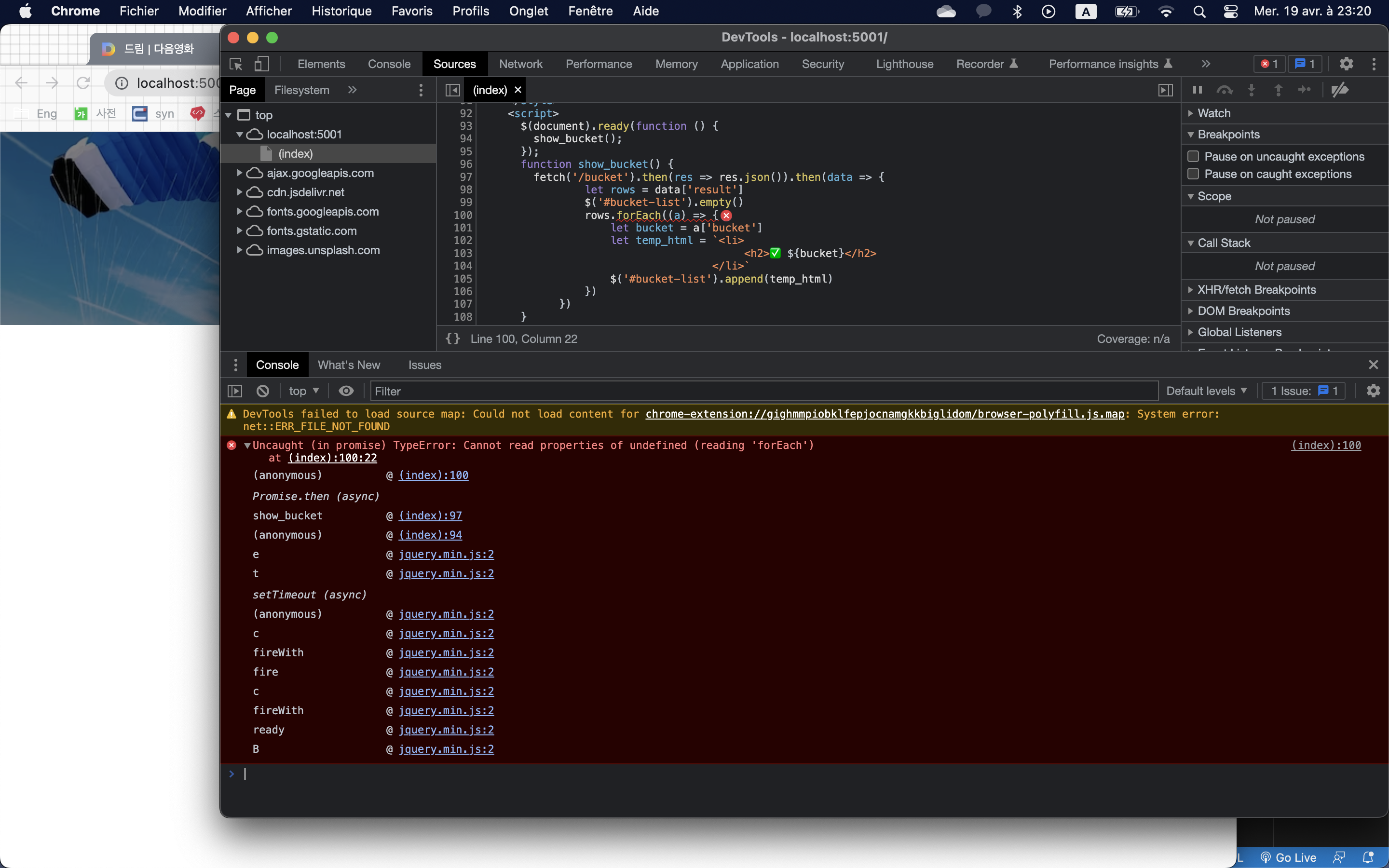This screenshot has height=868, width=1389.
Task: Create a live expression with eye icon
Action: (x=346, y=391)
